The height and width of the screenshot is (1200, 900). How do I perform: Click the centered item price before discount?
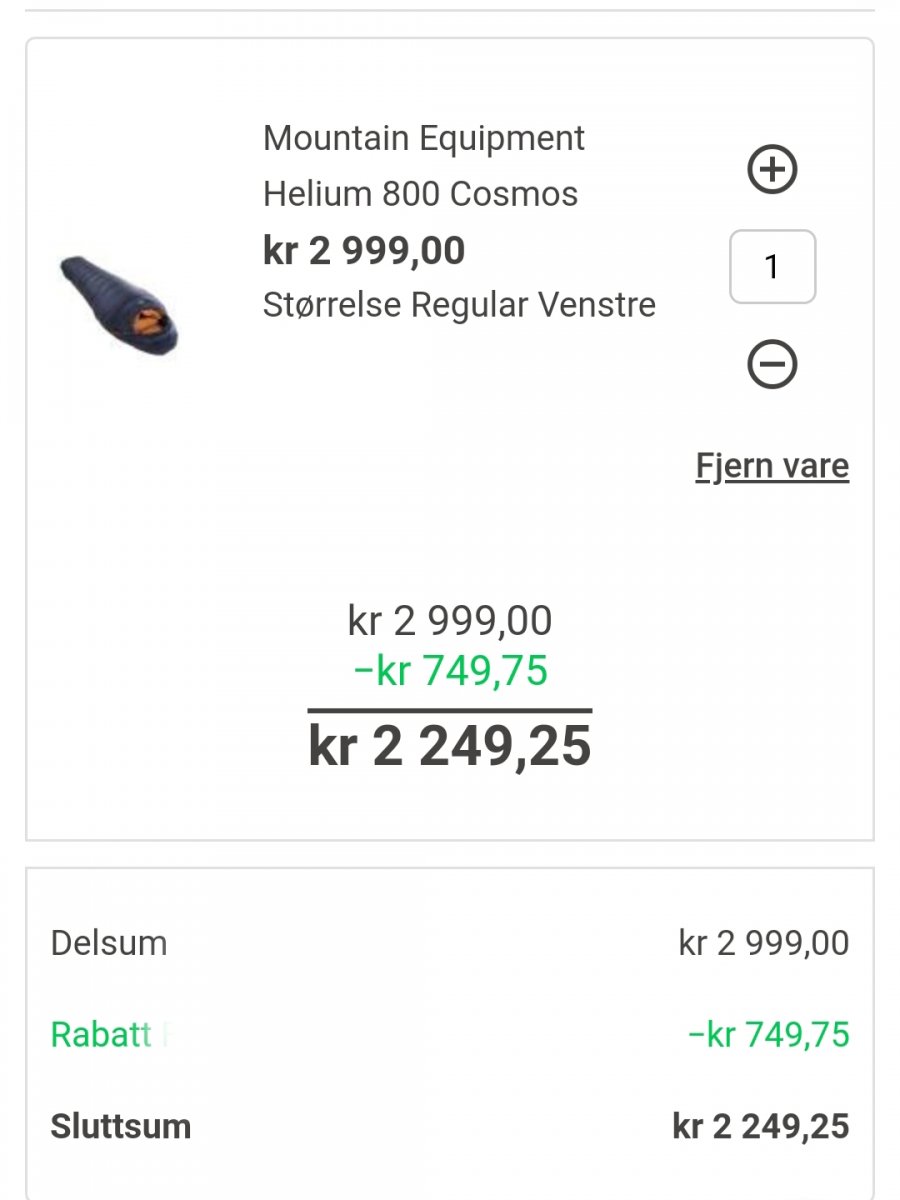click(x=450, y=621)
